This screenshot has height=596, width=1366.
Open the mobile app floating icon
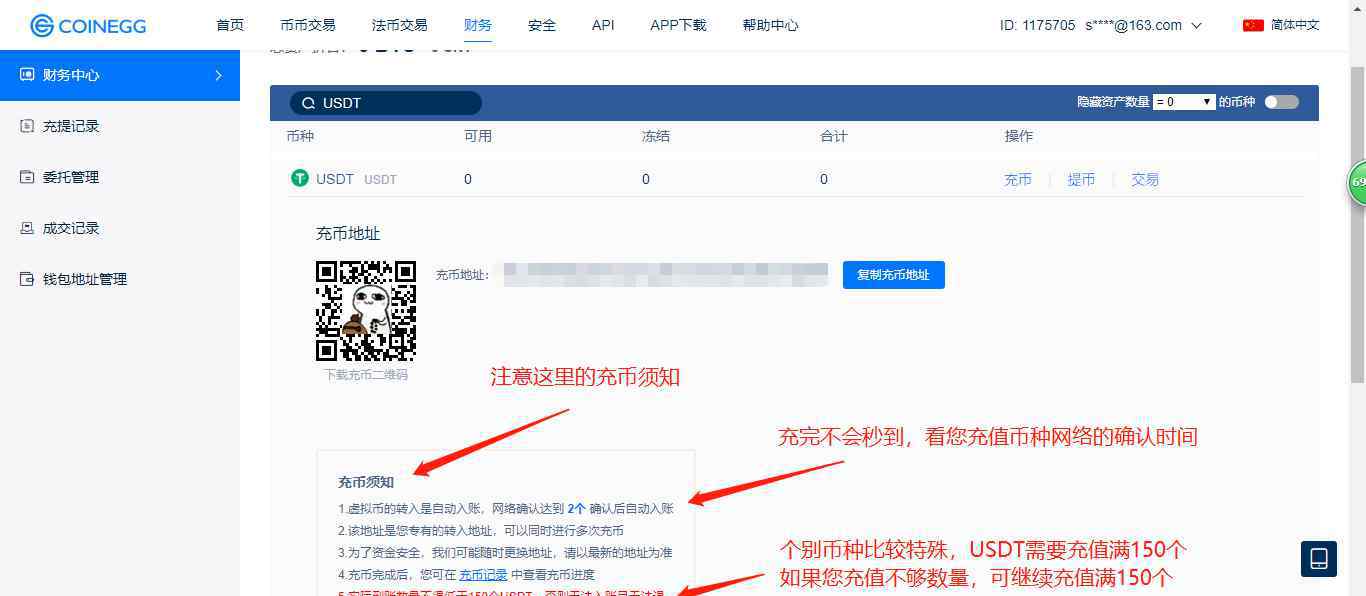pyautogui.click(x=1318, y=558)
